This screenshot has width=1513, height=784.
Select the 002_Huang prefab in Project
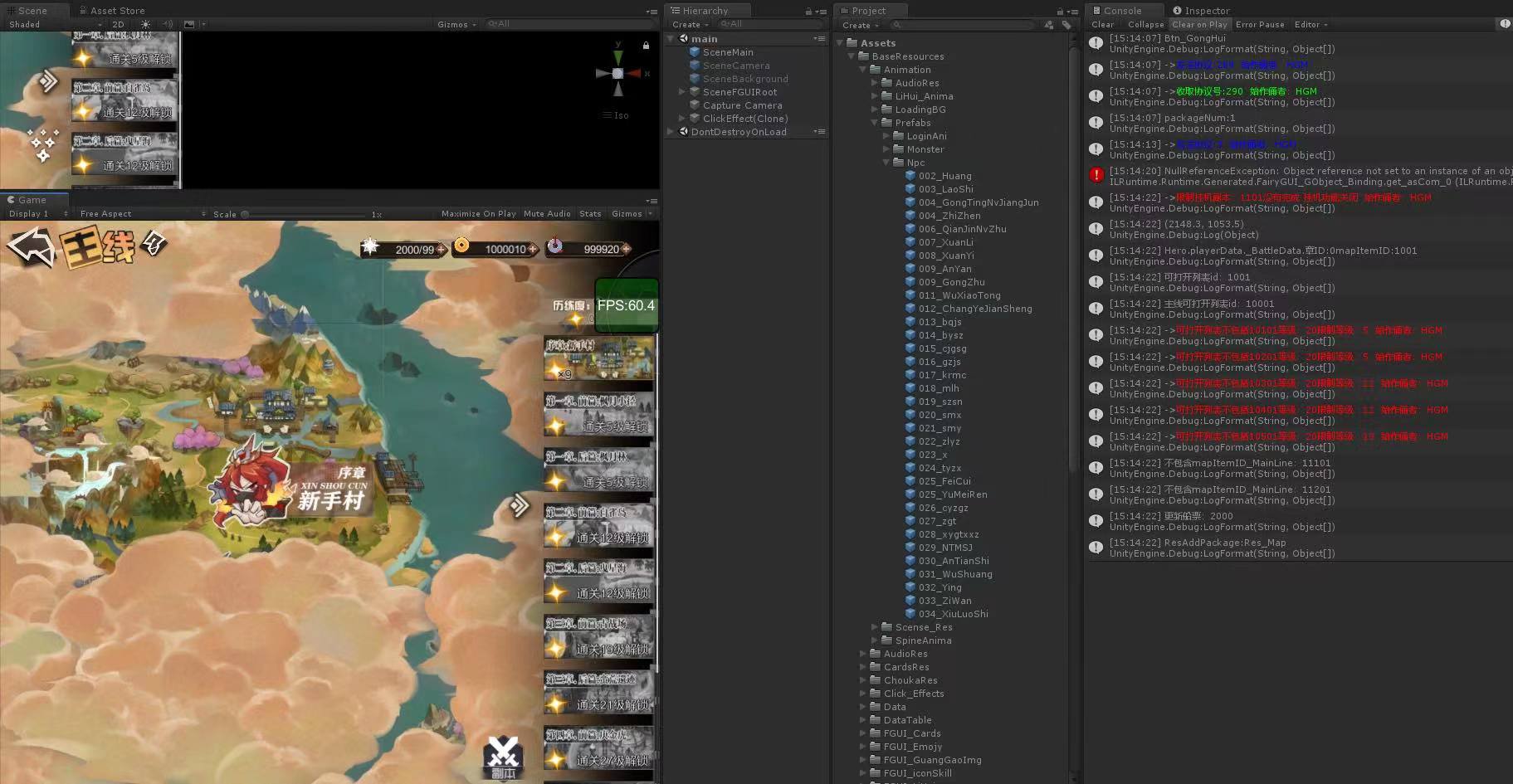pyautogui.click(x=944, y=176)
